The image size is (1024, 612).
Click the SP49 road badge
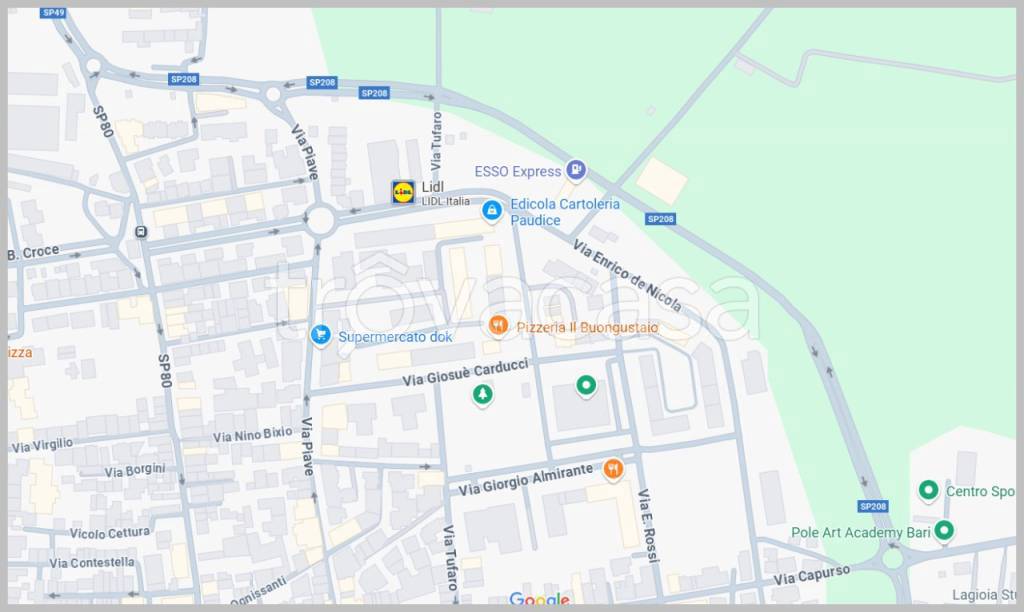tap(53, 13)
